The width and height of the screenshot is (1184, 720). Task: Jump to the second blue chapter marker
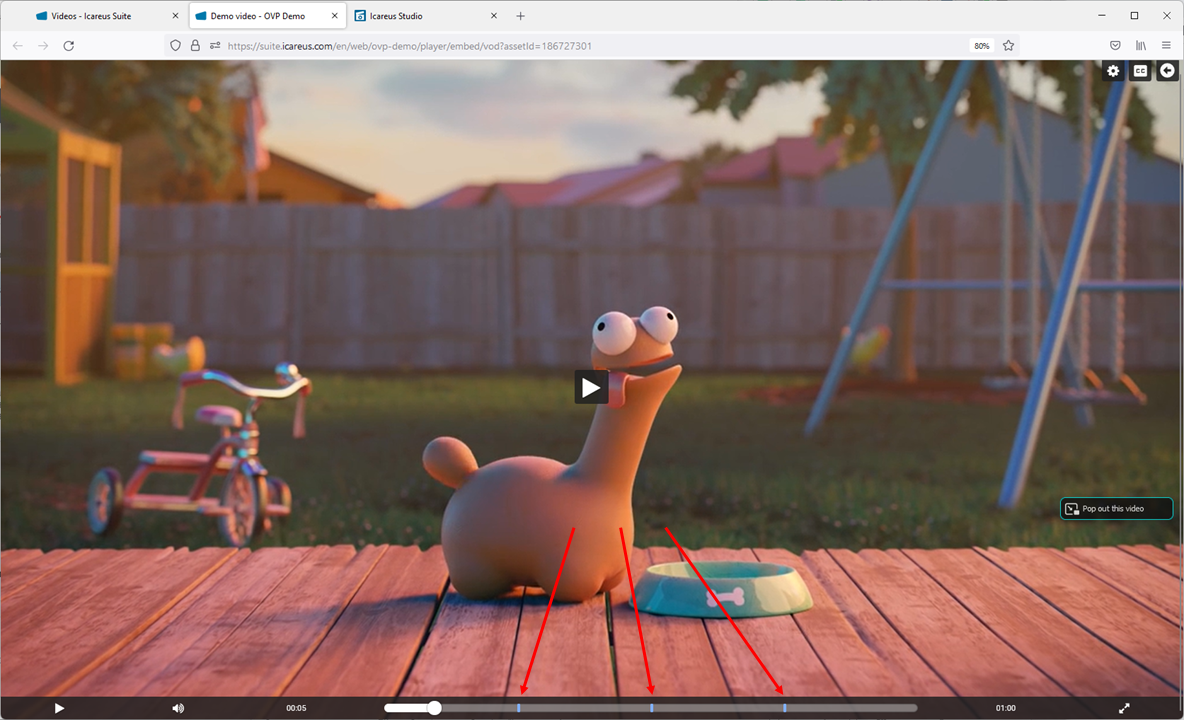point(652,708)
